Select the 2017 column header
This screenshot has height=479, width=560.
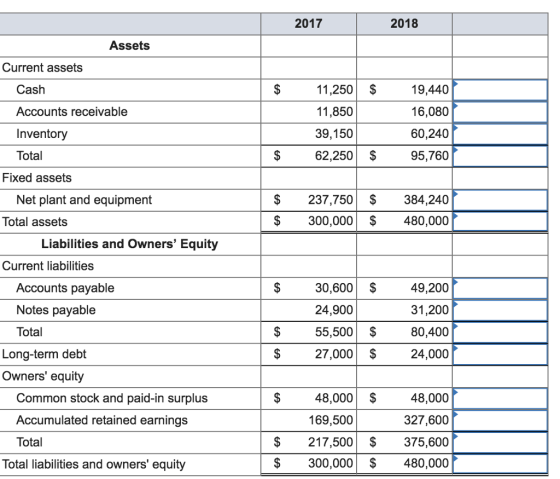[309, 24]
